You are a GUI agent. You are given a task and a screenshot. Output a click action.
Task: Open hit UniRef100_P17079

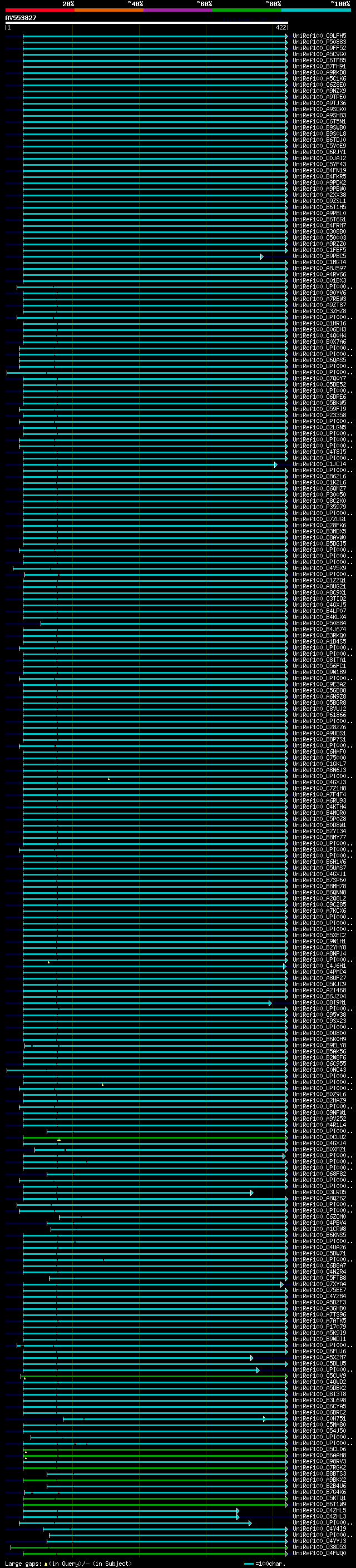pyautogui.click(x=319, y=1327)
